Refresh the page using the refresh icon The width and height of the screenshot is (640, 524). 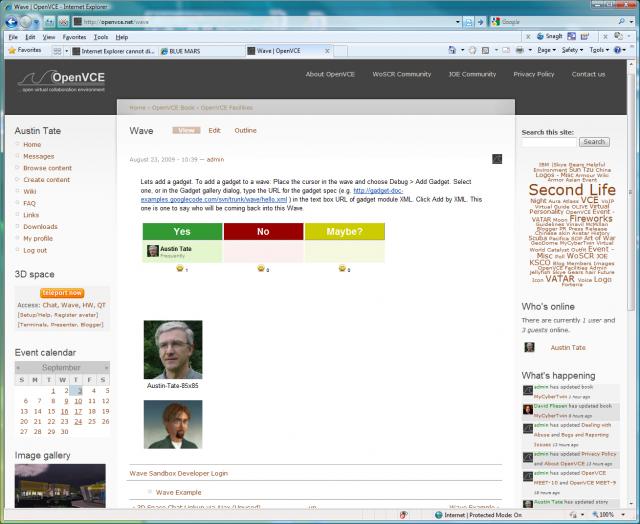pyautogui.click(x=50, y=22)
